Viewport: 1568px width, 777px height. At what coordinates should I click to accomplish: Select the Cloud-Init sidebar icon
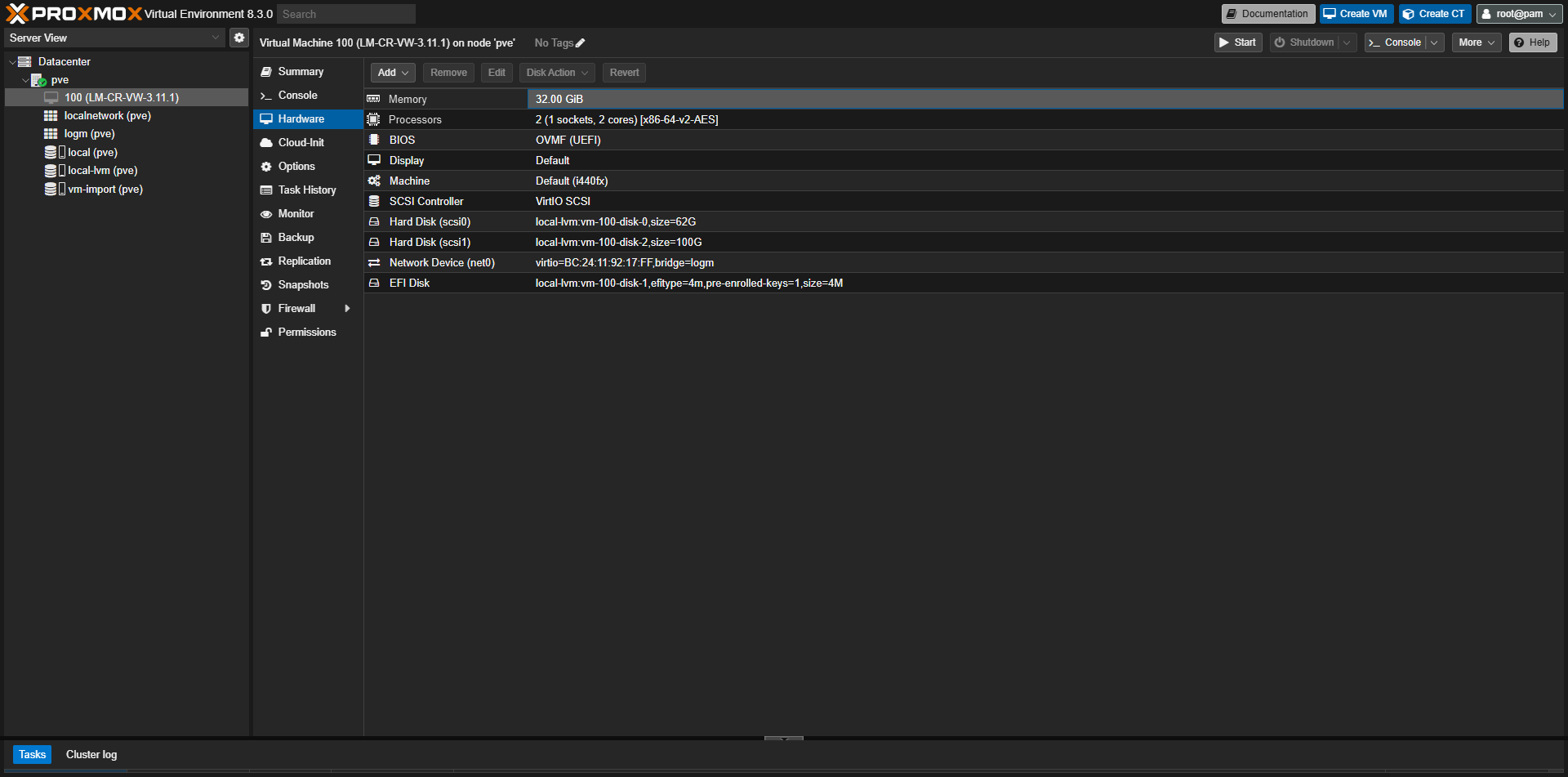(301, 142)
